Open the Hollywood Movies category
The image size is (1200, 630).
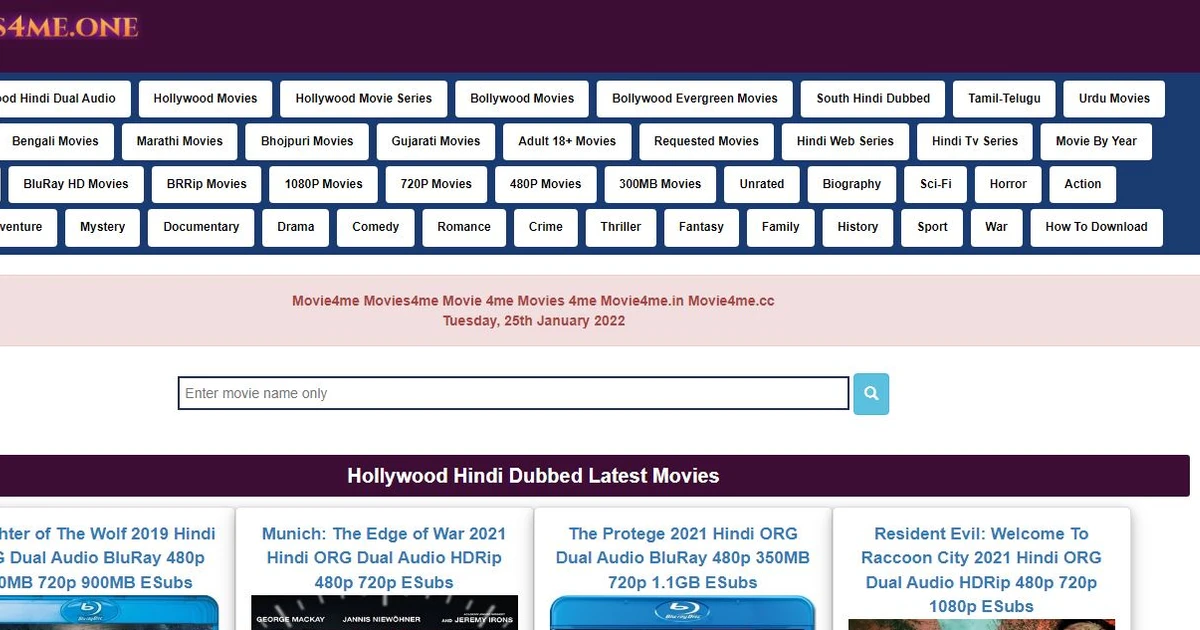pos(205,98)
